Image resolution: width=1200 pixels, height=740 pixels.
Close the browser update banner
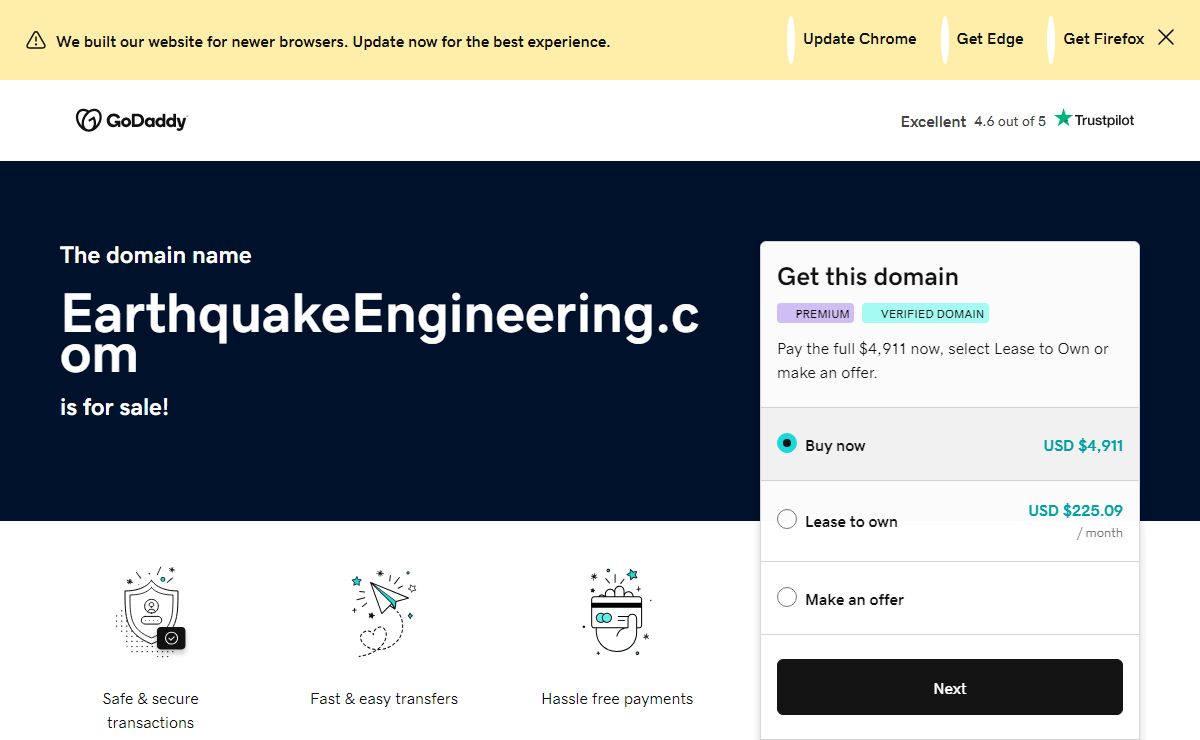click(1166, 38)
